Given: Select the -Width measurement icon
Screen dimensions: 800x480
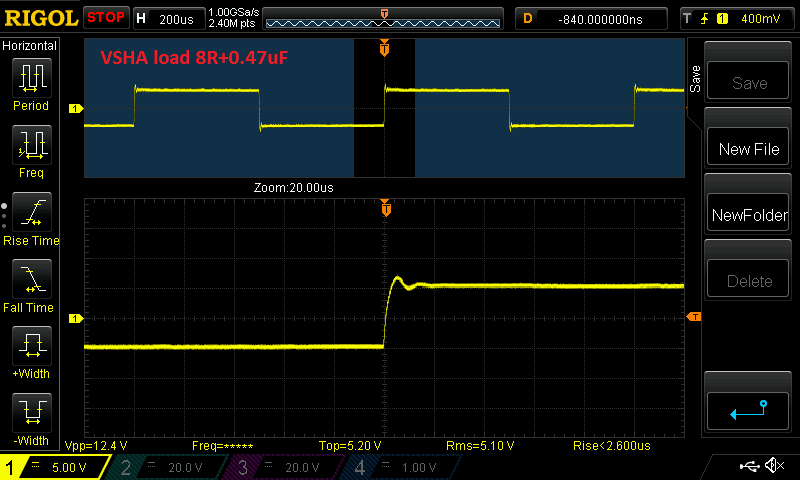Looking at the screenshot, I should pyautogui.click(x=32, y=412).
